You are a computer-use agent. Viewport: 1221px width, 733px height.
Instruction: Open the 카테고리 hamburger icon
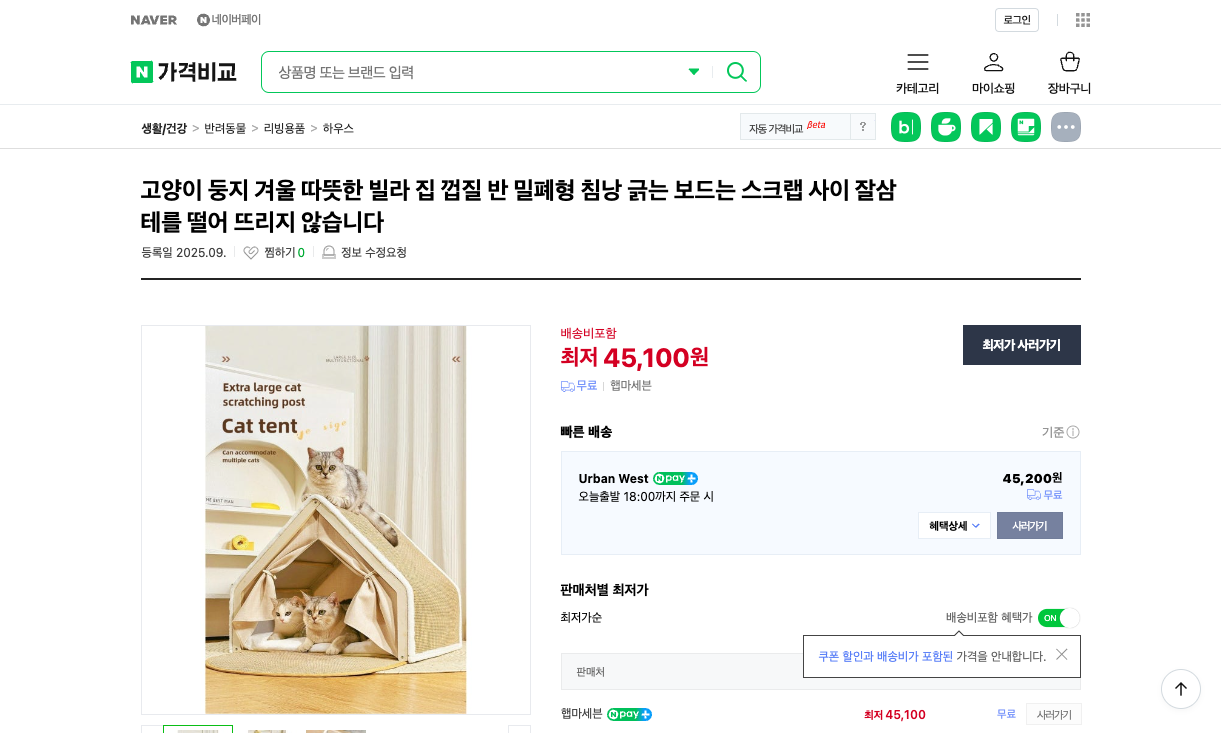pyautogui.click(x=917, y=62)
